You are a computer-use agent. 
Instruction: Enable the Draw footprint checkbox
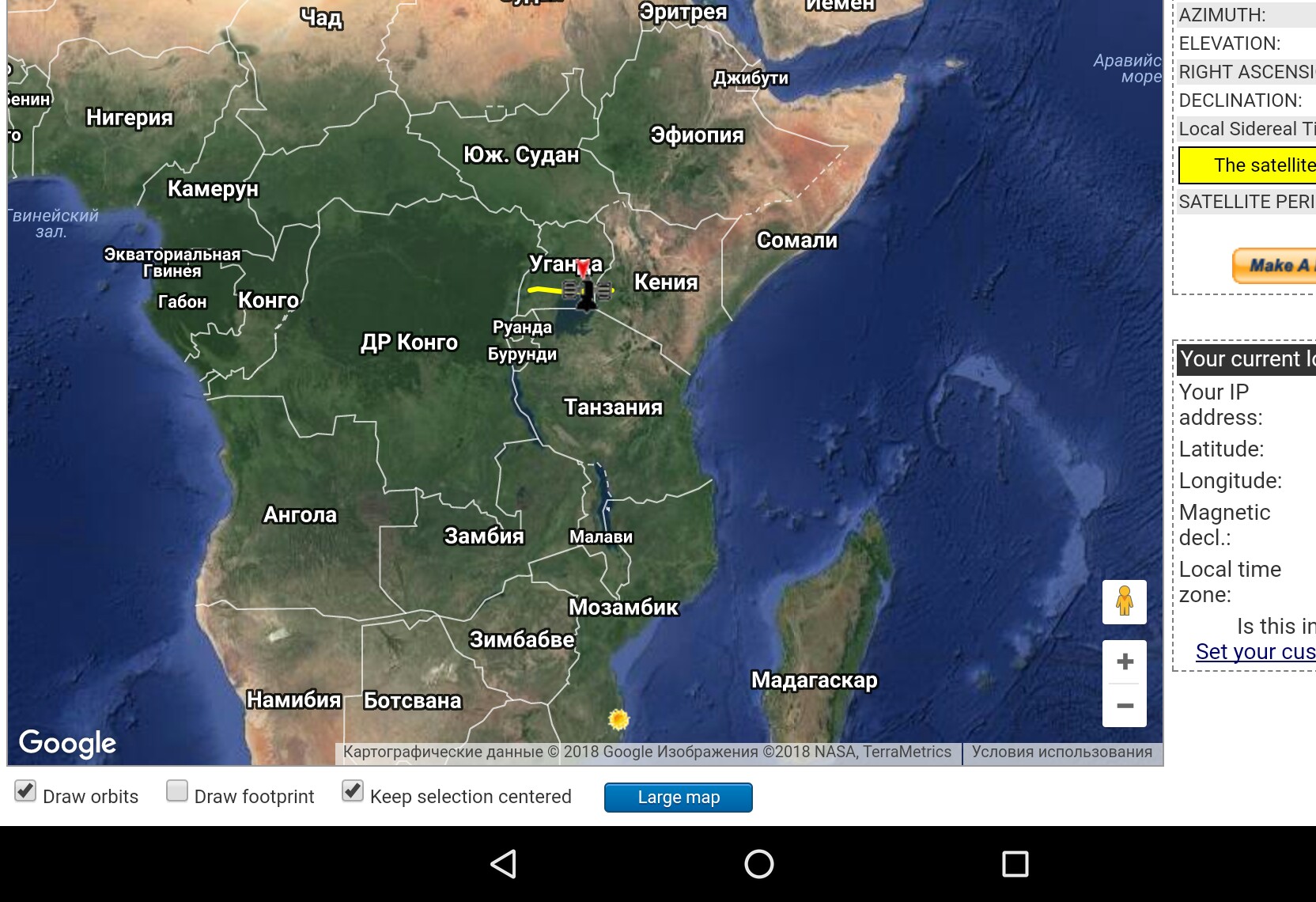coord(177,791)
